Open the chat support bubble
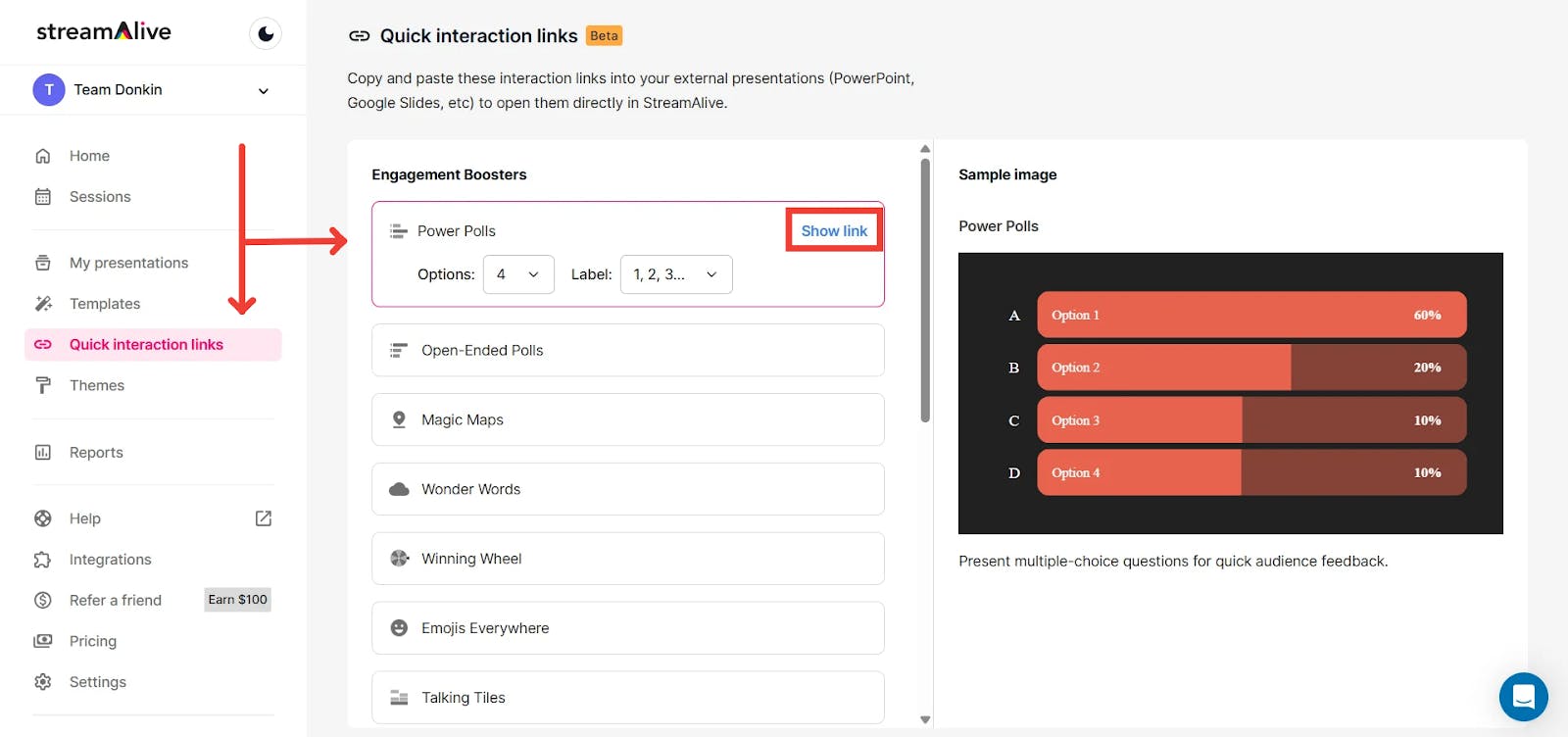 [1523, 697]
